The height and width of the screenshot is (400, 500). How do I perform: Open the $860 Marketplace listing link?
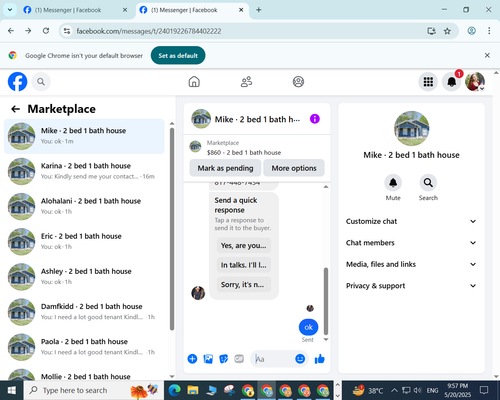[244, 152]
